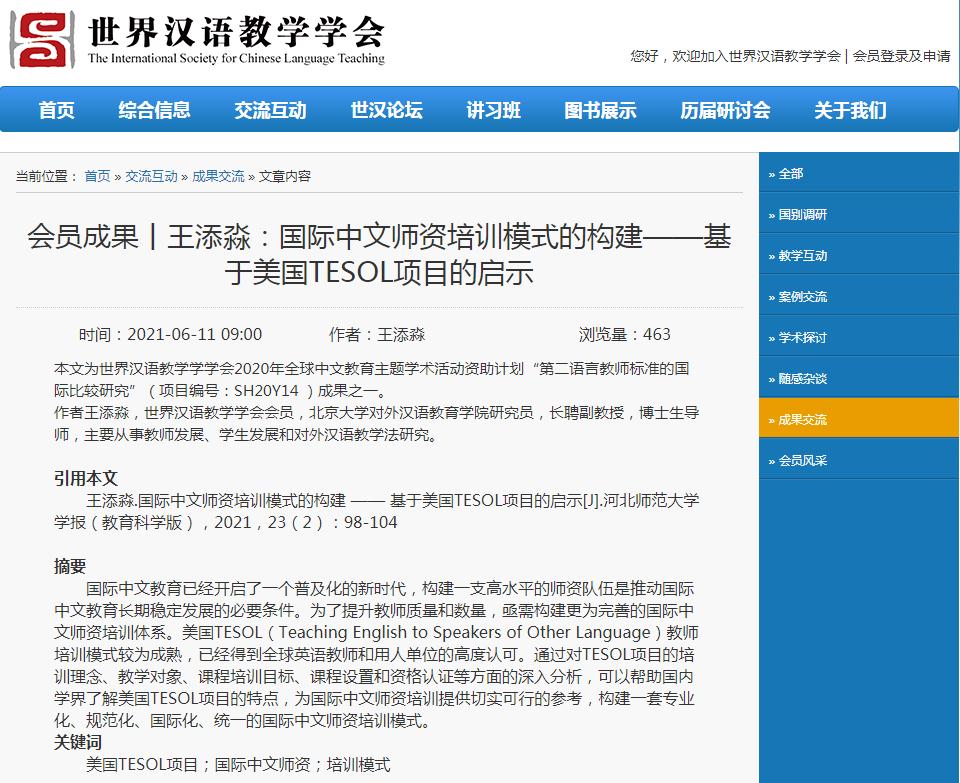This screenshot has height=783, width=960.
Task: Click the 关键词 heading
Action: click(x=78, y=743)
